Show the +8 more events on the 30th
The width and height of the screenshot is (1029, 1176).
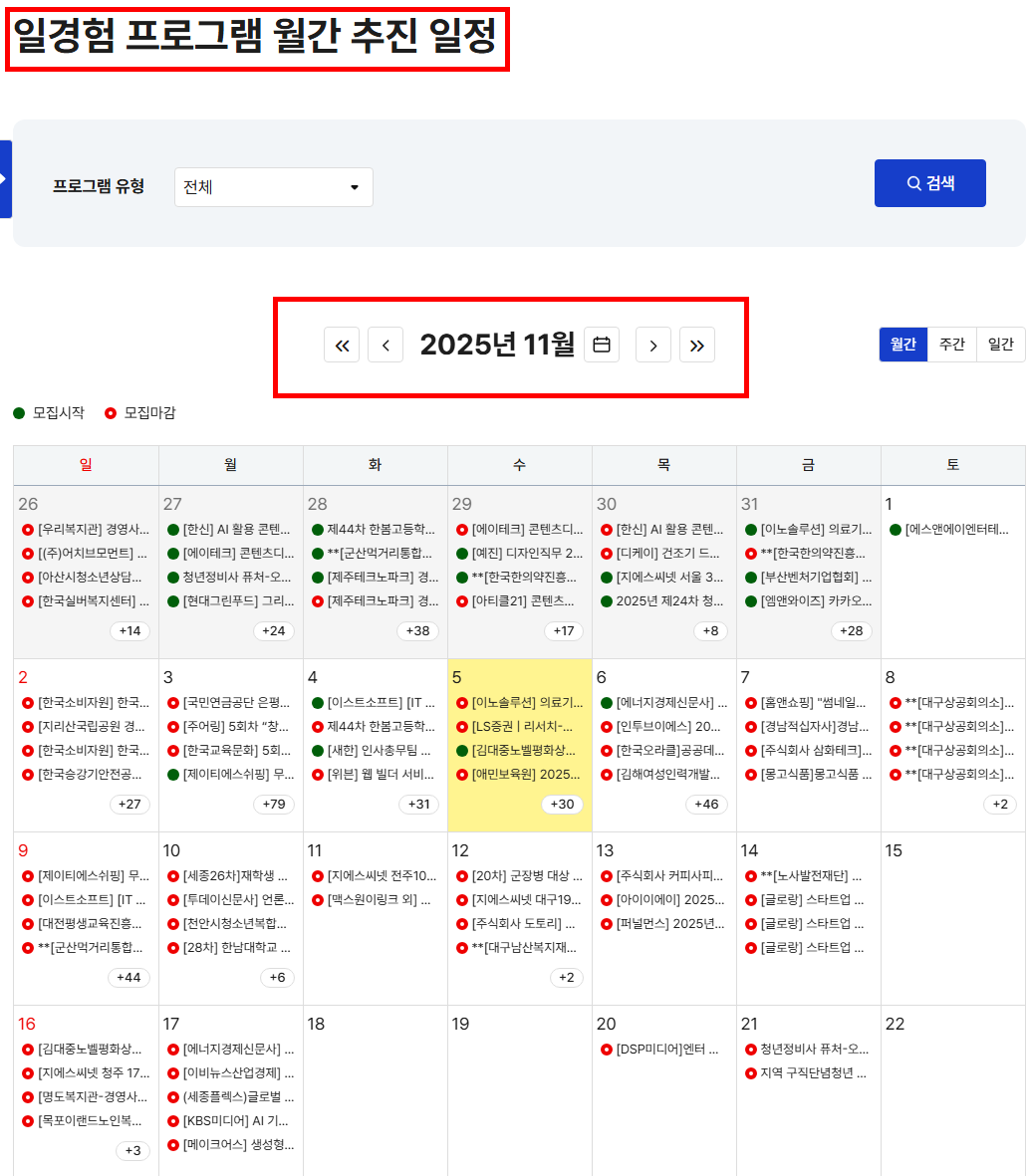coord(711,630)
